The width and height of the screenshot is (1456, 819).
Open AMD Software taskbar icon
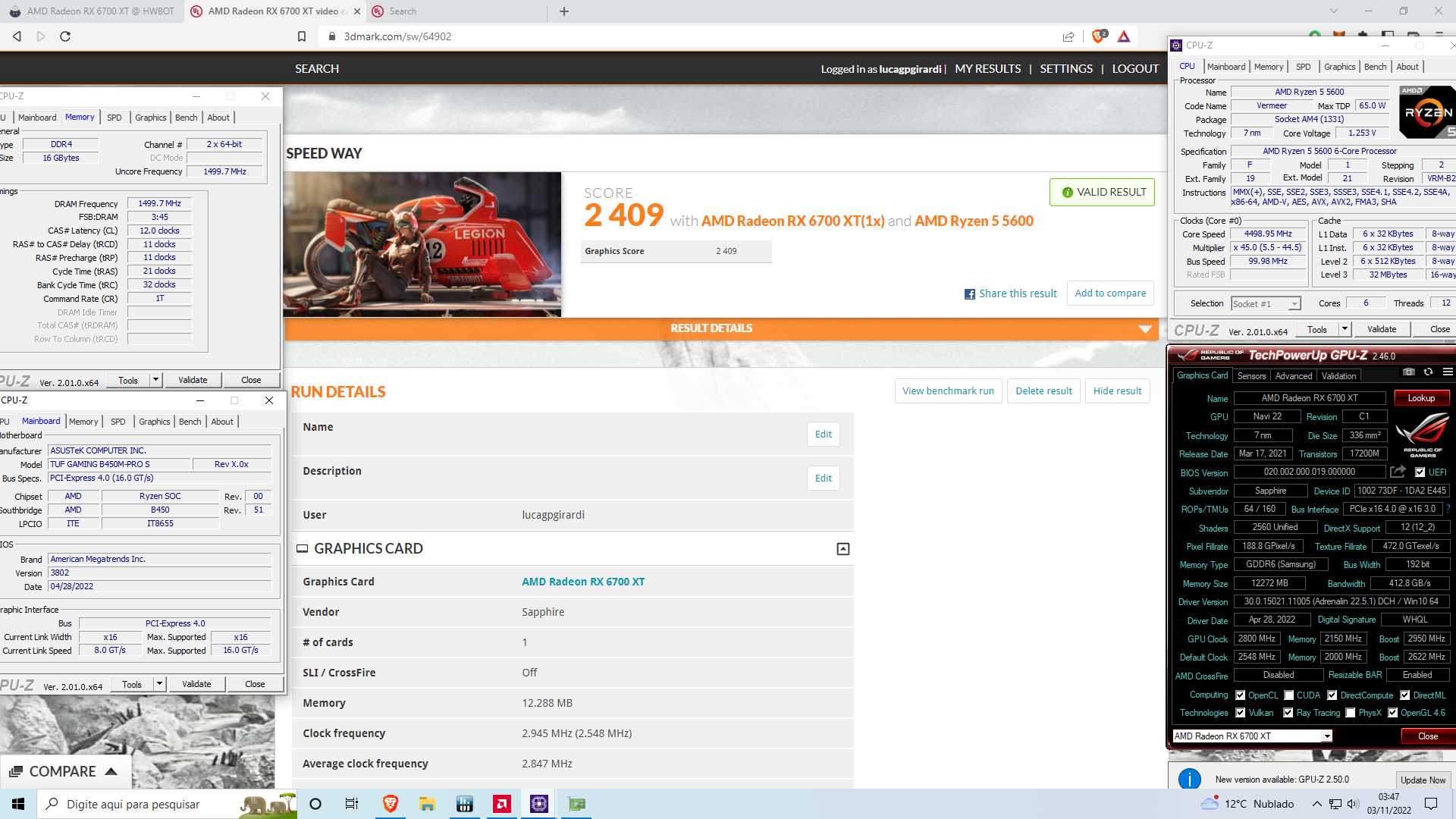pyautogui.click(x=502, y=804)
